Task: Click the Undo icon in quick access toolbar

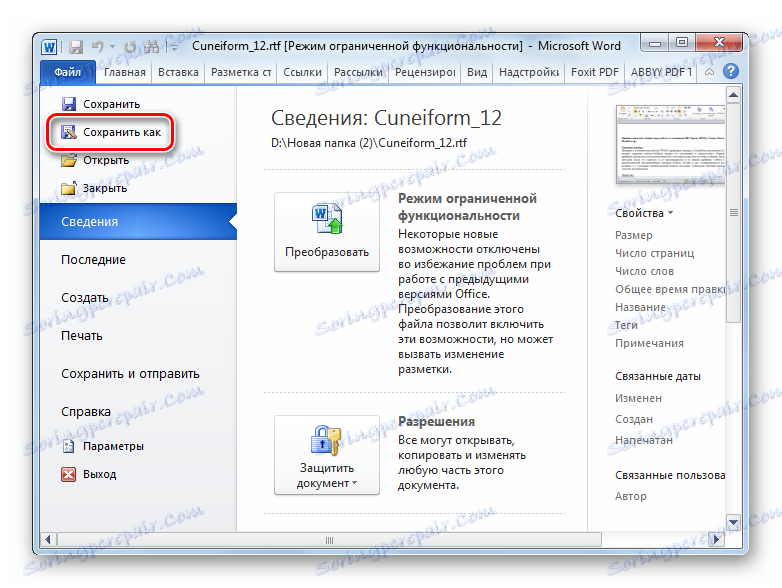Action: (x=98, y=47)
